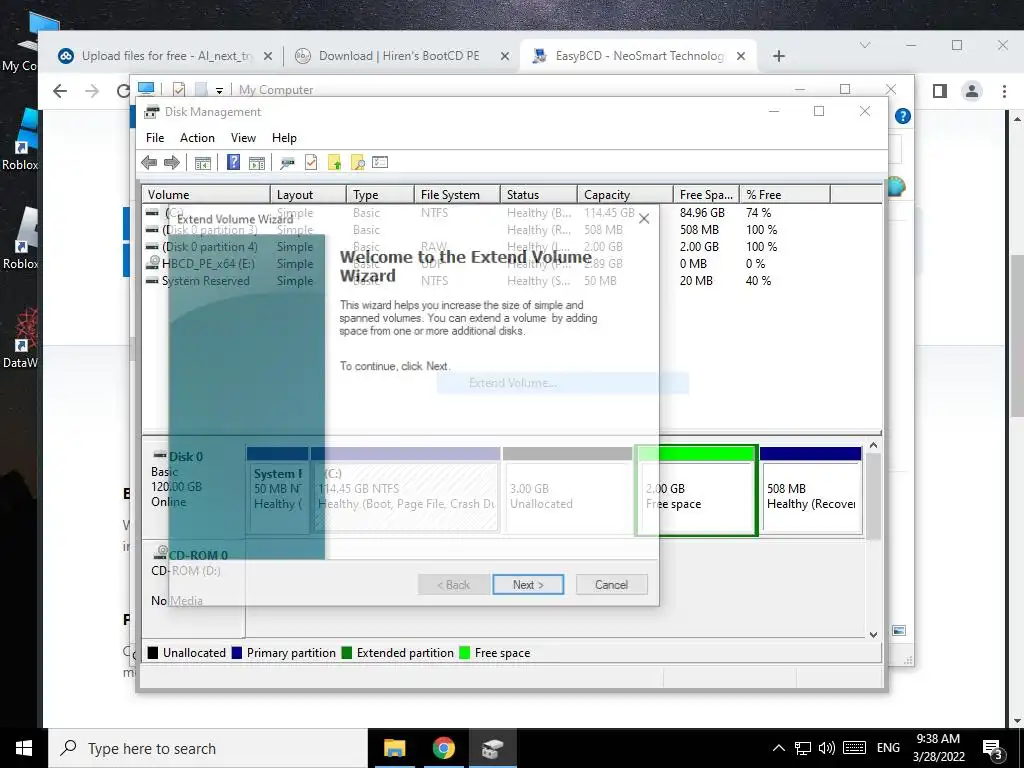Open the File menu
This screenshot has width=1024, height=768.
tap(155, 138)
